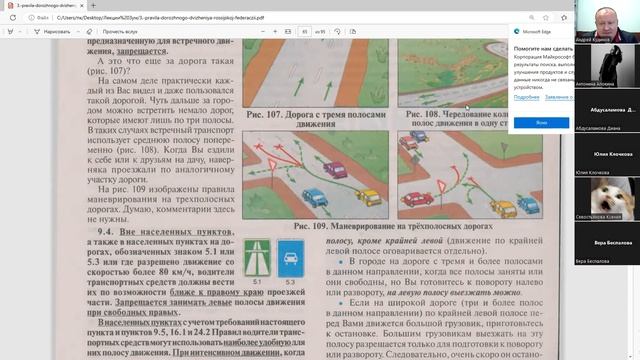Select the cat avatar participant tile
This screenshot has height=360, width=640.
[x=607, y=199]
